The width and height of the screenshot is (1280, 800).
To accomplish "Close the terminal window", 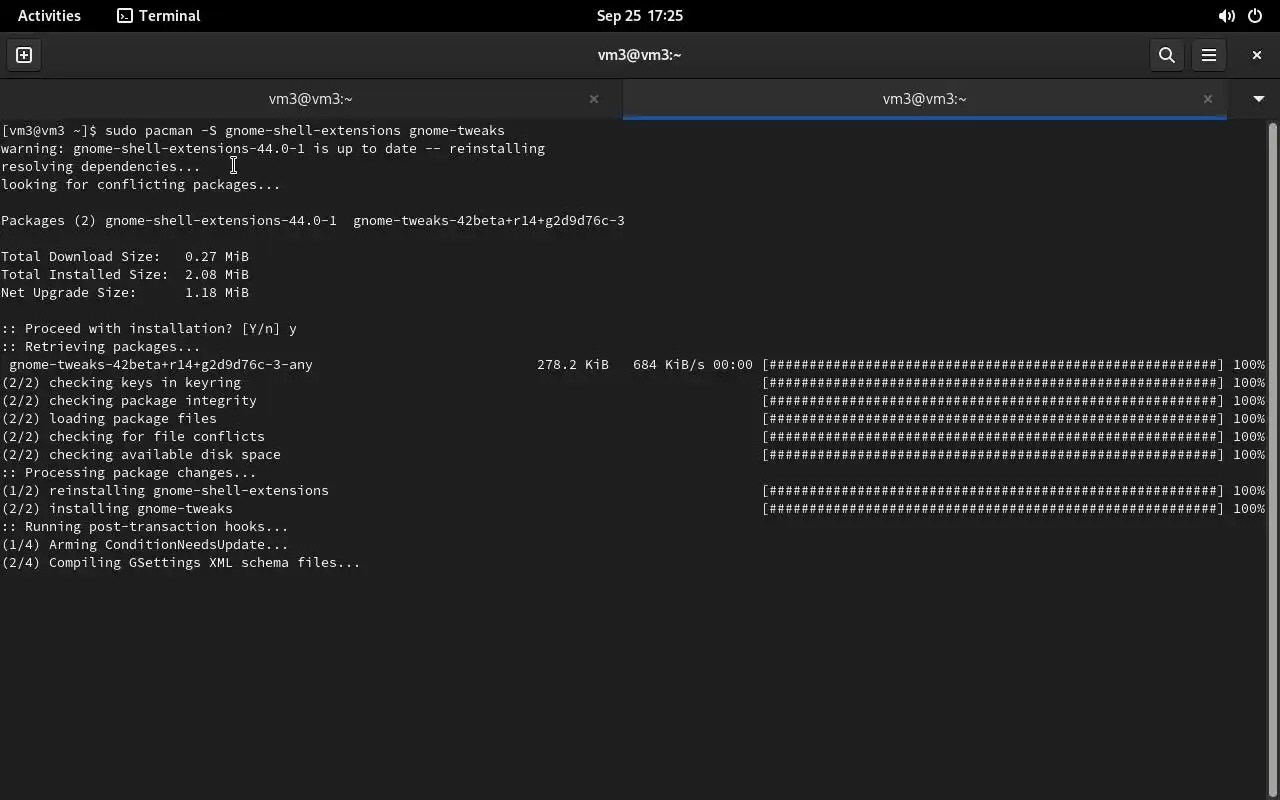I will click(1256, 55).
